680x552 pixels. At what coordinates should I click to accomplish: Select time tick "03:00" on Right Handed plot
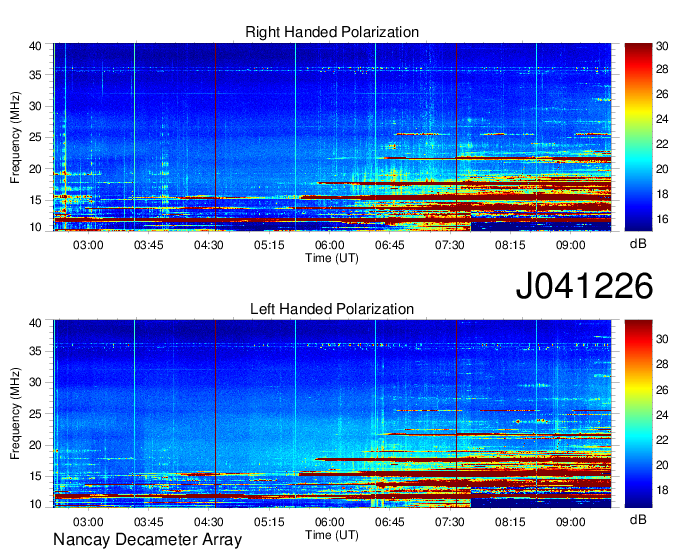click(x=88, y=245)
